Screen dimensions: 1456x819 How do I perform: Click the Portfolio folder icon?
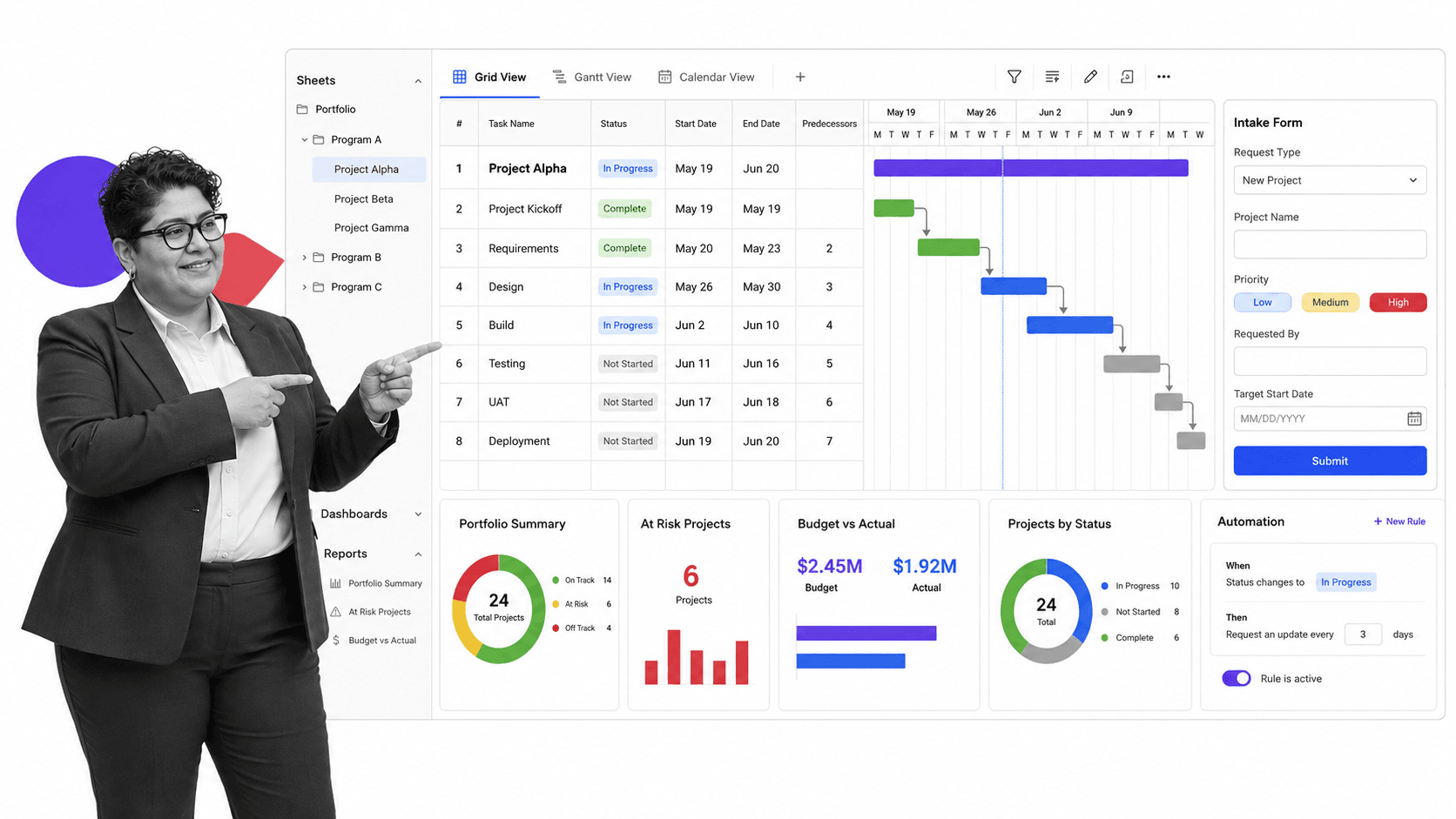coord(302,109)
